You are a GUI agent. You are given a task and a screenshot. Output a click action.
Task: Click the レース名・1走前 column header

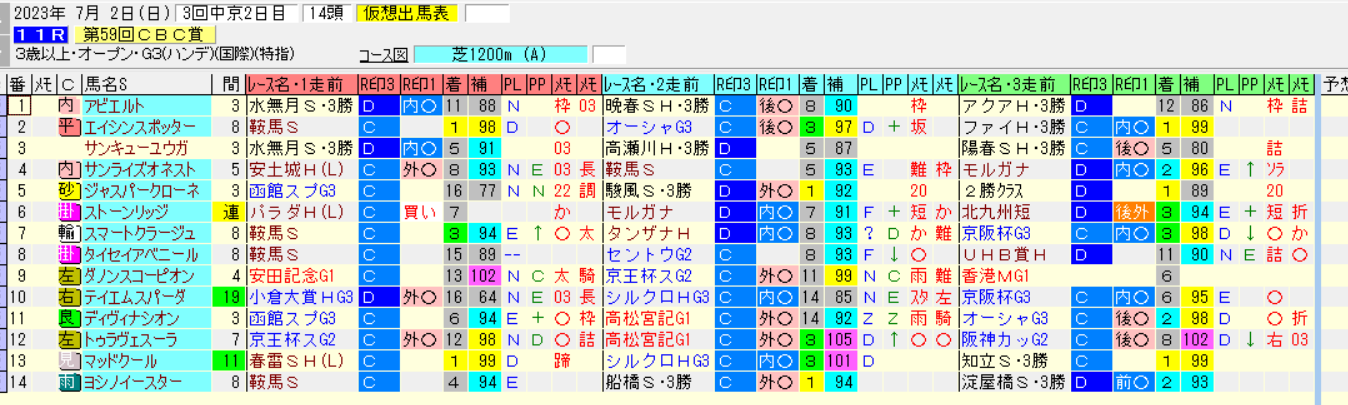click(x=301, y=84)
